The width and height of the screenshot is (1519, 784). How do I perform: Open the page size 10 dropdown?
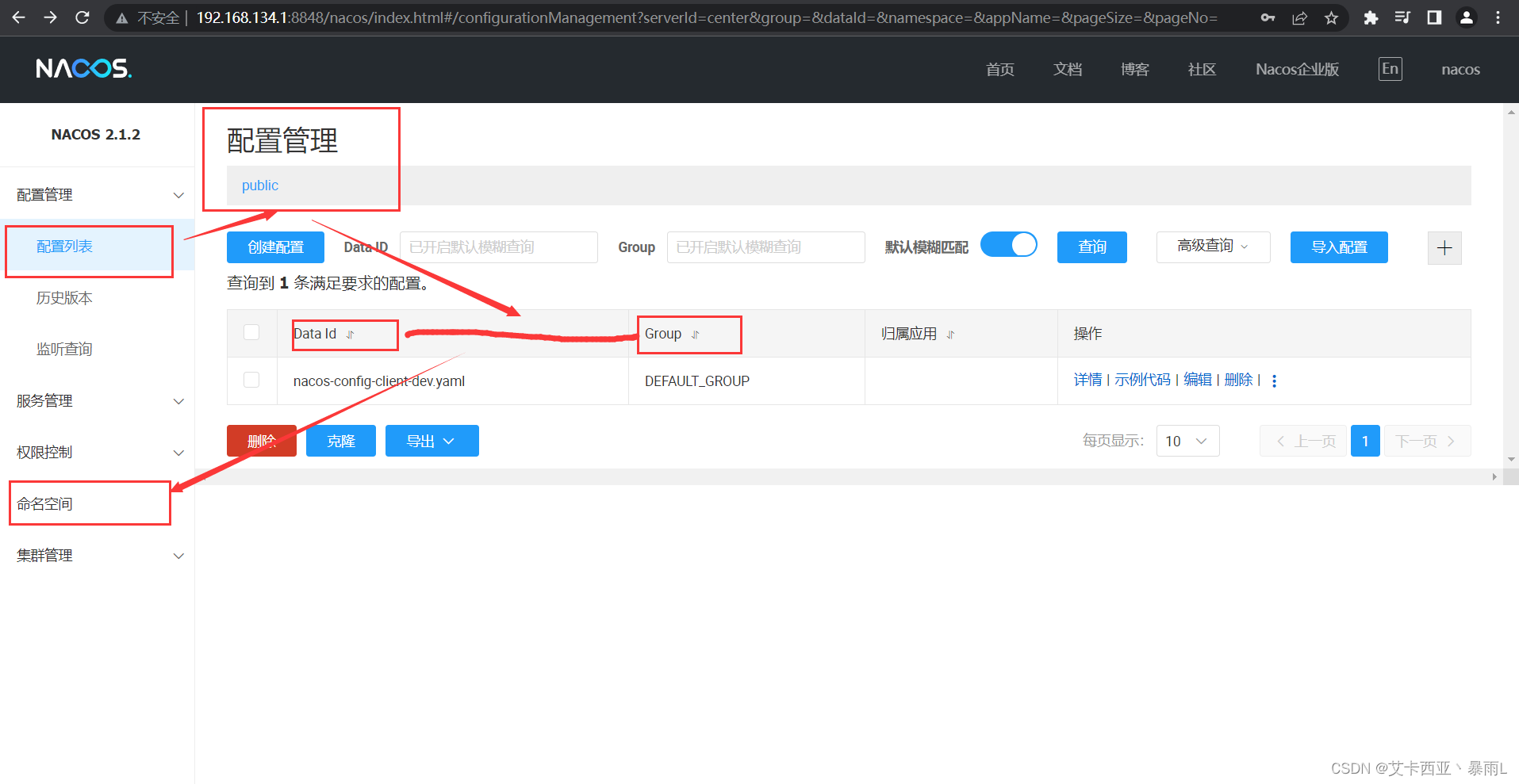click(x=1187, y=441)
